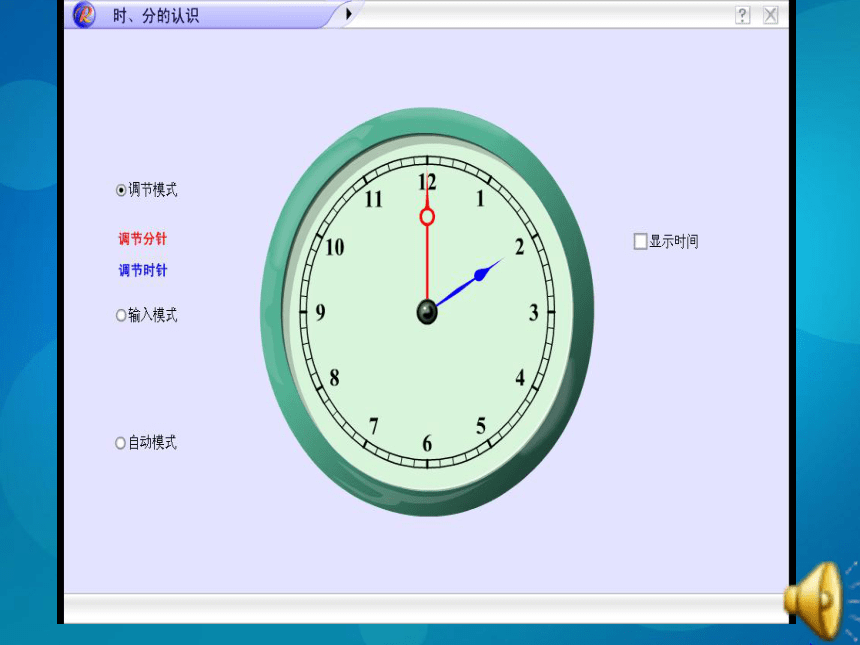The image size is (860, 645).
Task: Click the number 5 on the clock
Action: pos(481,426)
